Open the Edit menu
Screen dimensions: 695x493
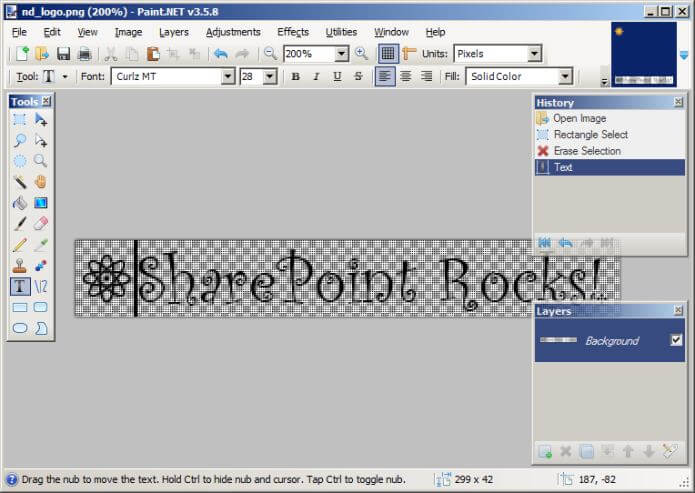[x=52, y=32]
